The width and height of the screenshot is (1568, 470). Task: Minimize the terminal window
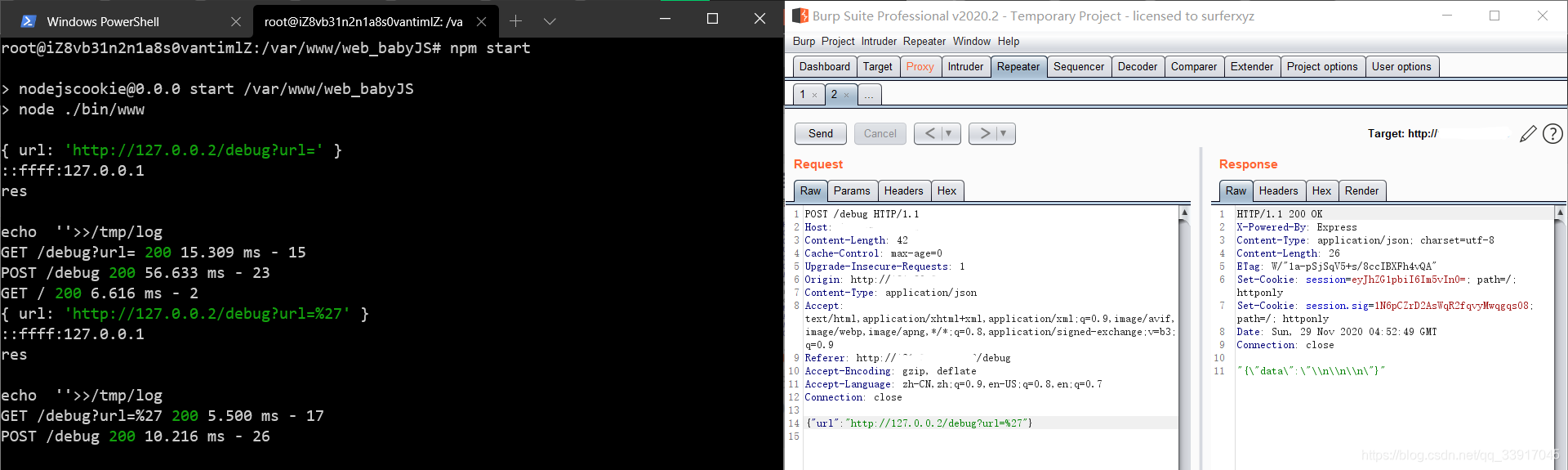[x=666, y=19]
